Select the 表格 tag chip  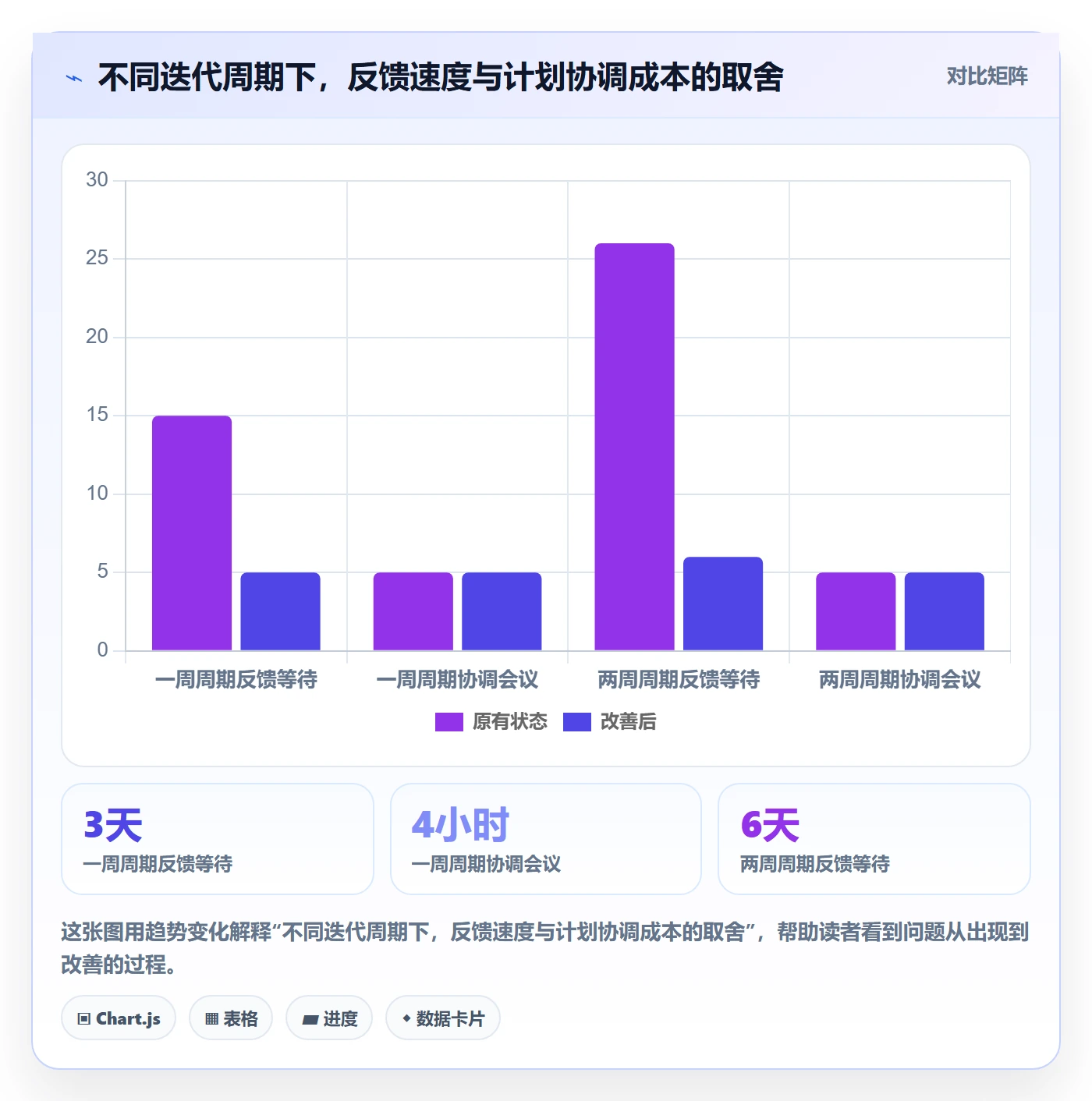[x=231, y=1018]
